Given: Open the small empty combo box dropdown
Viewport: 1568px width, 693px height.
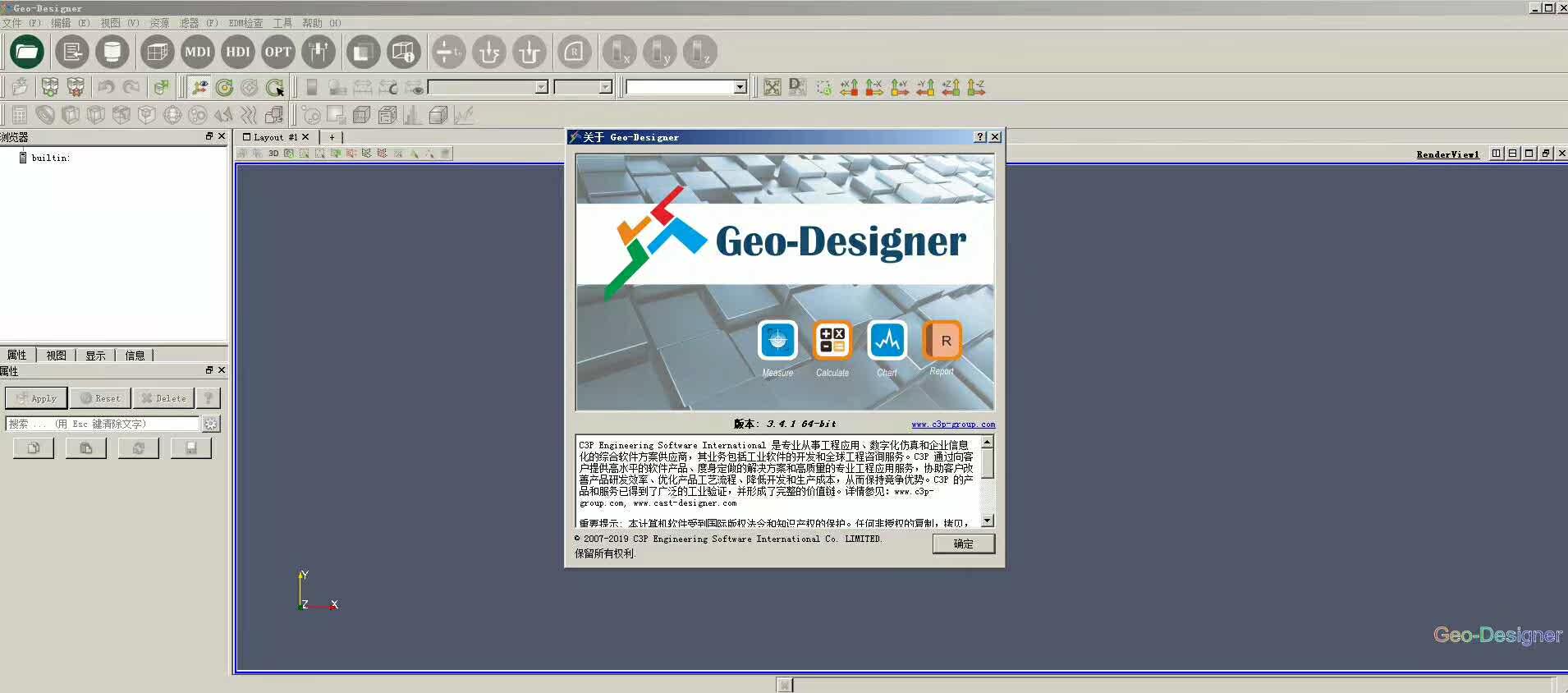Looking at the screenshot, I should (605, 87).
